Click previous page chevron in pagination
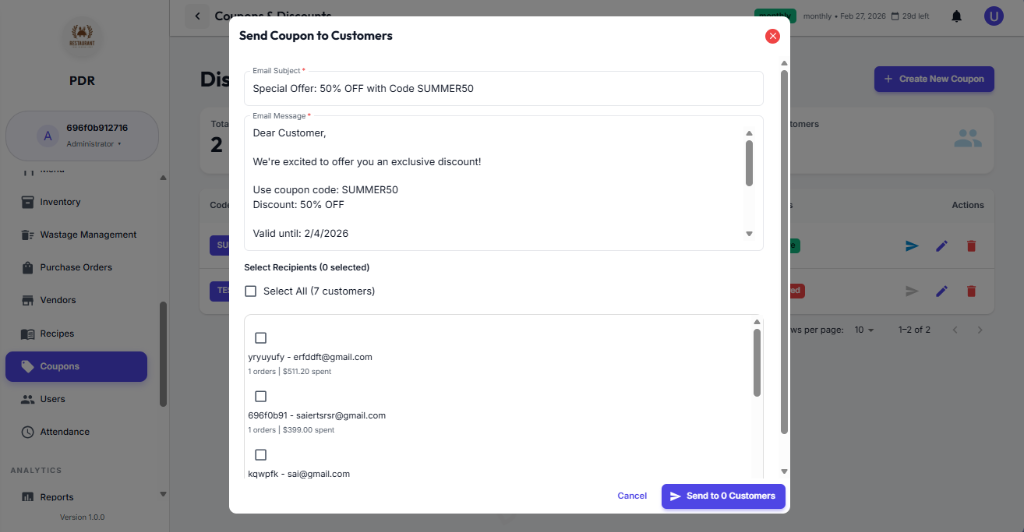Viewport: 1024px width, 532px height. 955,330
